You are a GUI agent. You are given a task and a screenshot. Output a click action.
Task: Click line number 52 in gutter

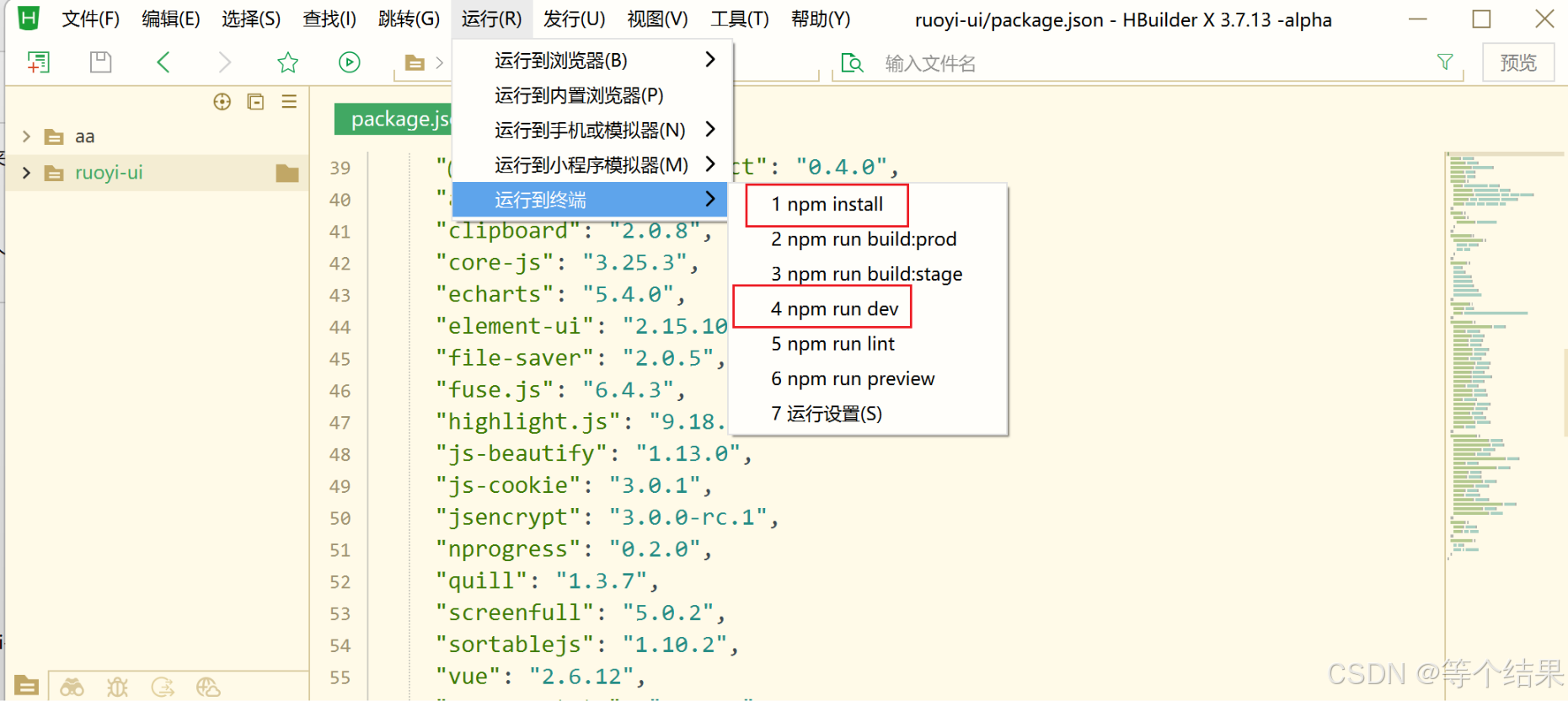tap(340, 582)
